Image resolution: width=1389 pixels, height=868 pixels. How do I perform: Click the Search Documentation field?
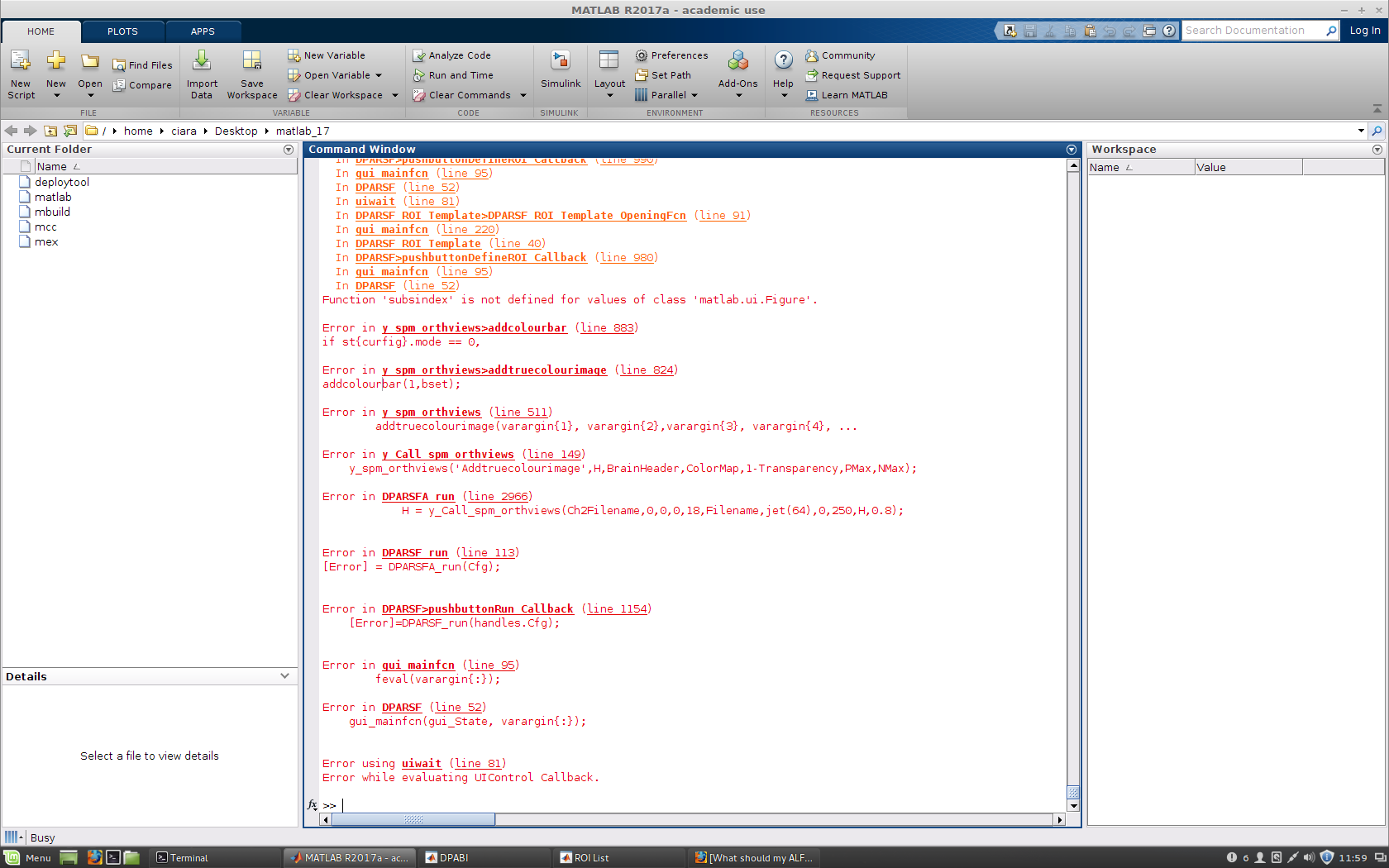pos(1254,31)
